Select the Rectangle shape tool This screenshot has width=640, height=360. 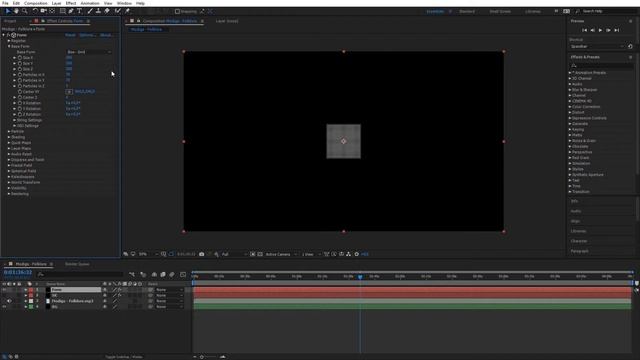click(x=62, y=11)
